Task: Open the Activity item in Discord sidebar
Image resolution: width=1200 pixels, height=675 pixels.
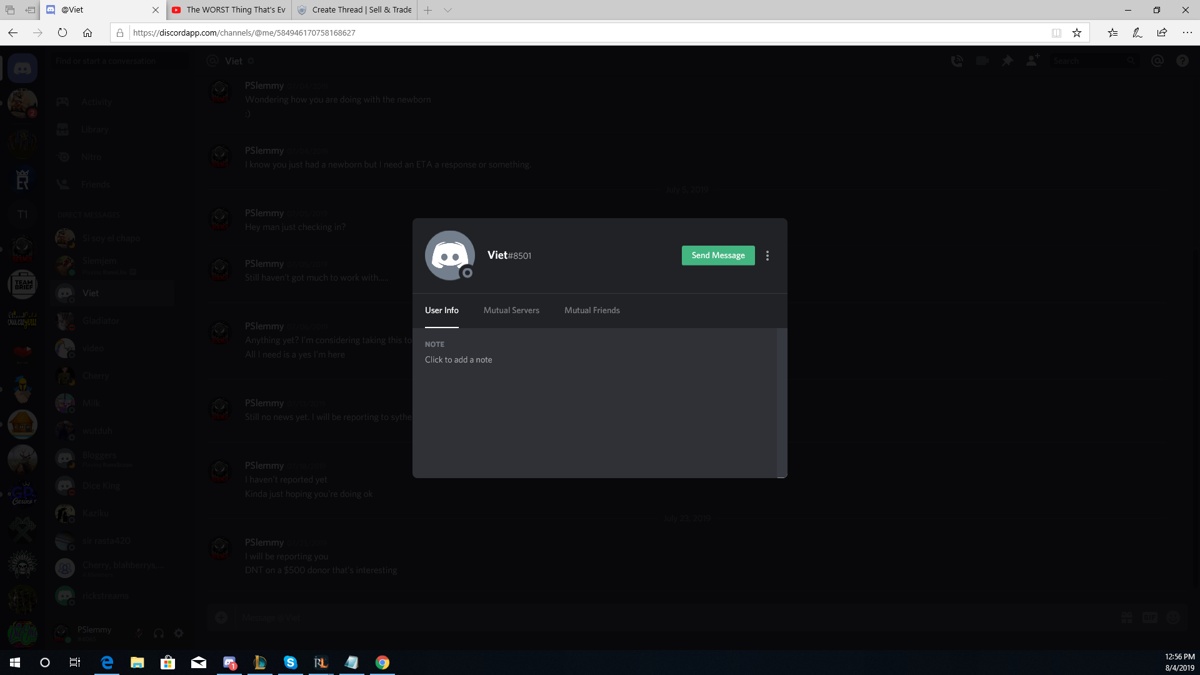Action: click(112, 102)
